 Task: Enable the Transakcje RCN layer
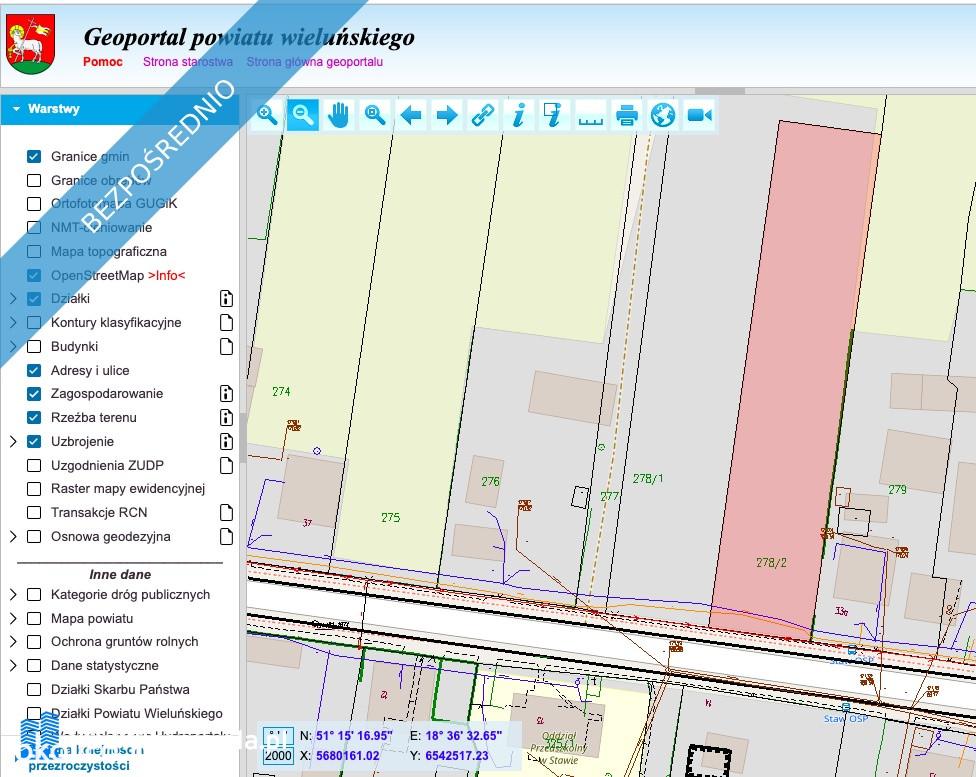pos(34,513)
